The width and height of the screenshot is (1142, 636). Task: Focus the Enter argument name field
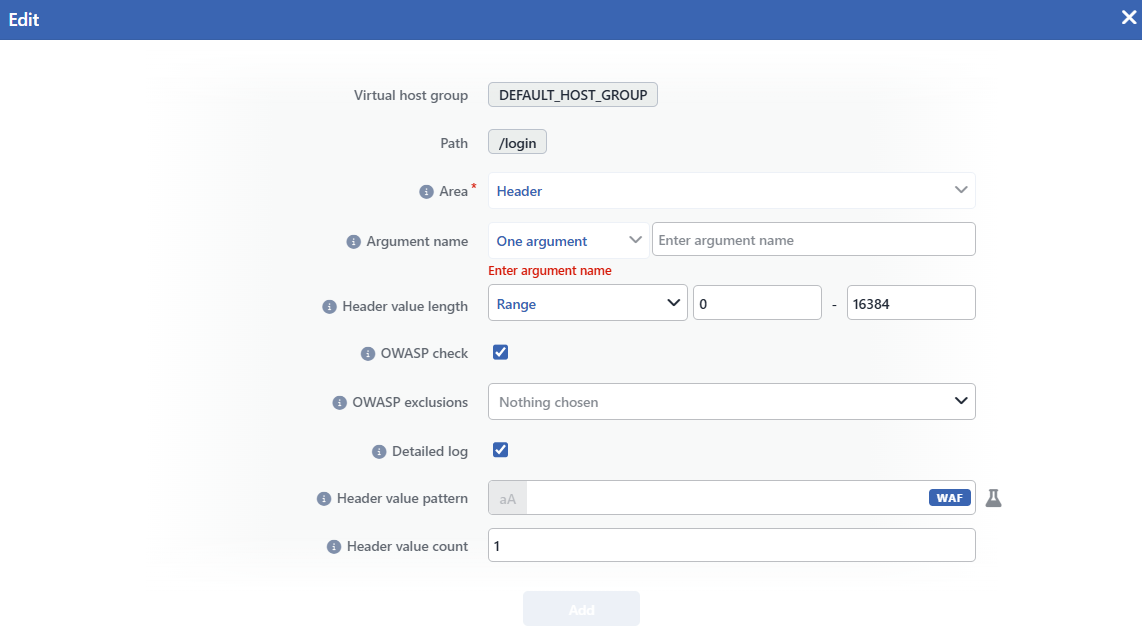click(x=814, y=240)
